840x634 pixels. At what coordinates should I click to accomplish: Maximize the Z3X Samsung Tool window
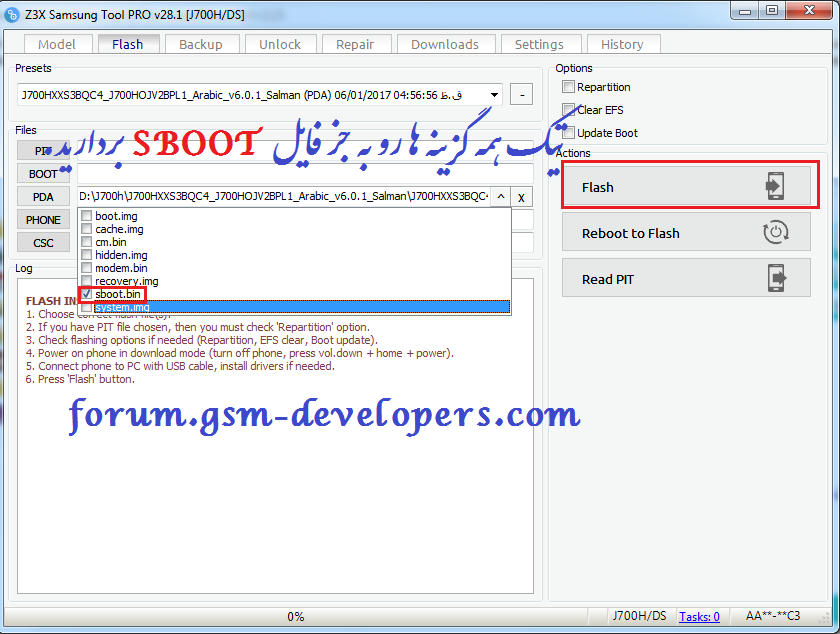(771, 11)
